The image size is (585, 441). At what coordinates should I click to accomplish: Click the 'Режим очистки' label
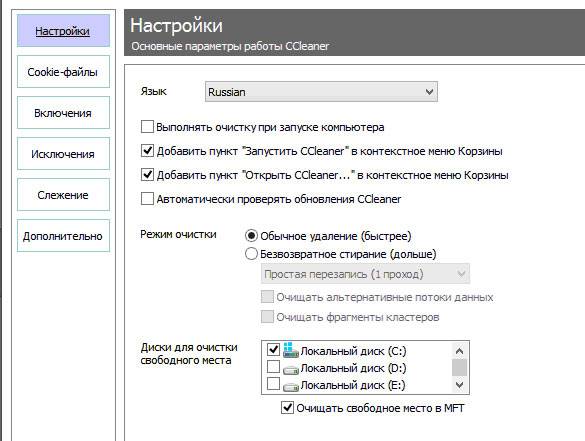tap(178, 234)
